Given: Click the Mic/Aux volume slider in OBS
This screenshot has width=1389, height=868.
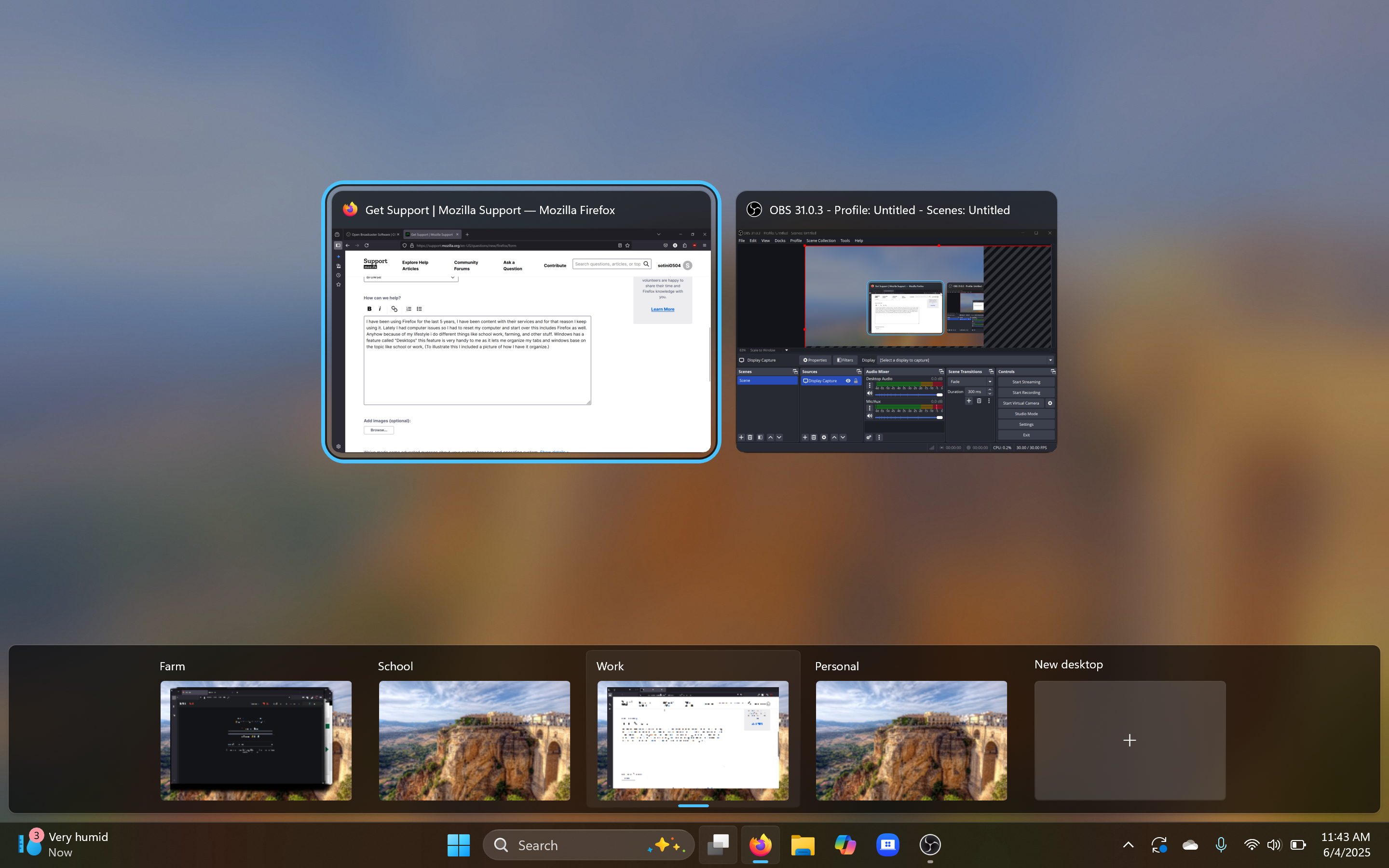Looking at the screenshot, I should click(909, 417).
